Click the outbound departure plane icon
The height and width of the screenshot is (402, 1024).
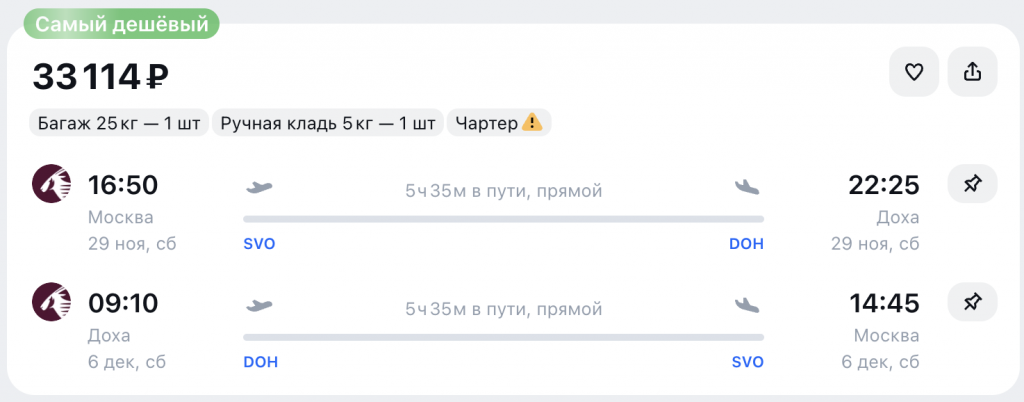pos(259,186)
